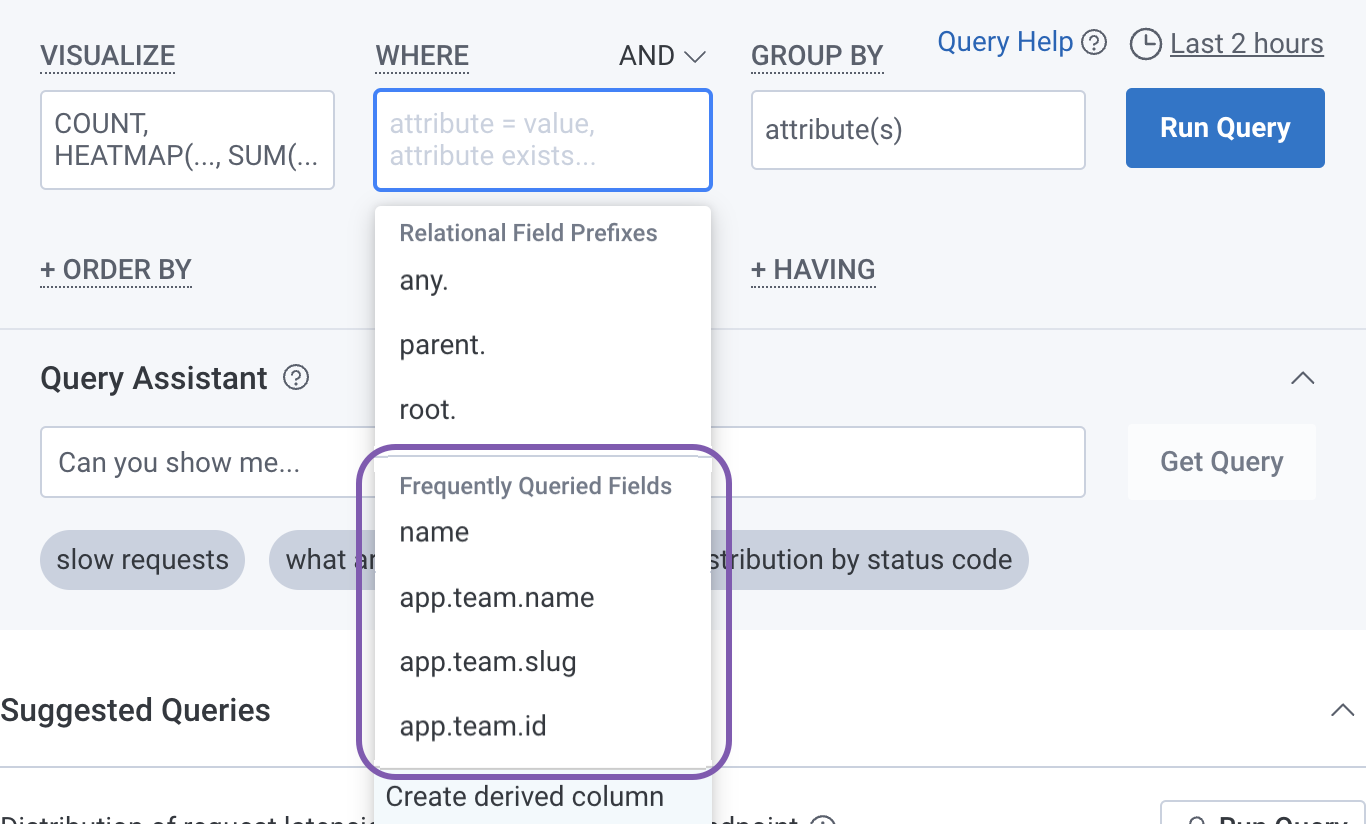Click the blue Run Query button
The height and width of the screenshot is (824, 1366).
pyautogui.click(x=1224, y=128)
